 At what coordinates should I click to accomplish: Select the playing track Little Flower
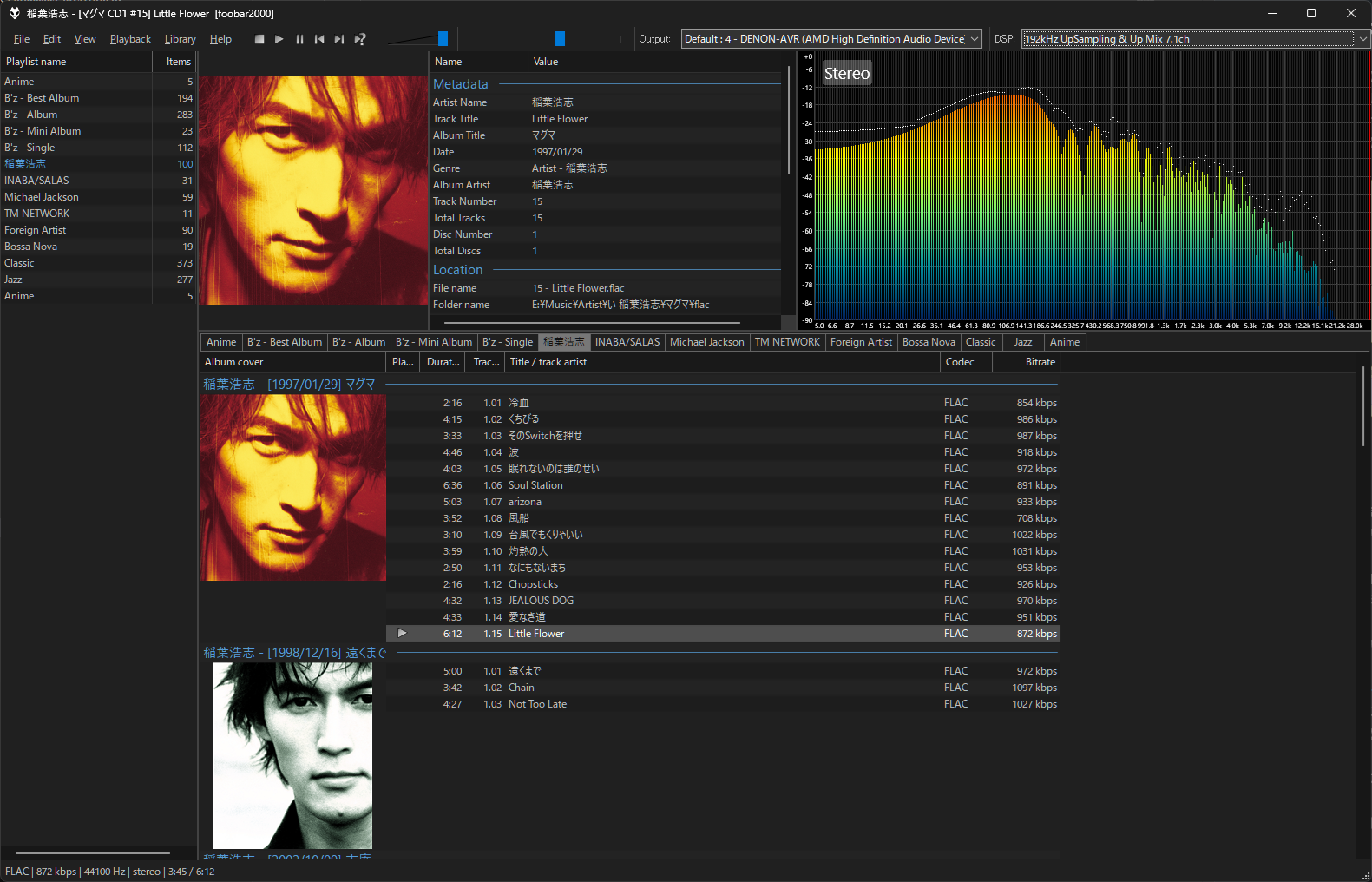pyautogui.click(x=723, y=634)
